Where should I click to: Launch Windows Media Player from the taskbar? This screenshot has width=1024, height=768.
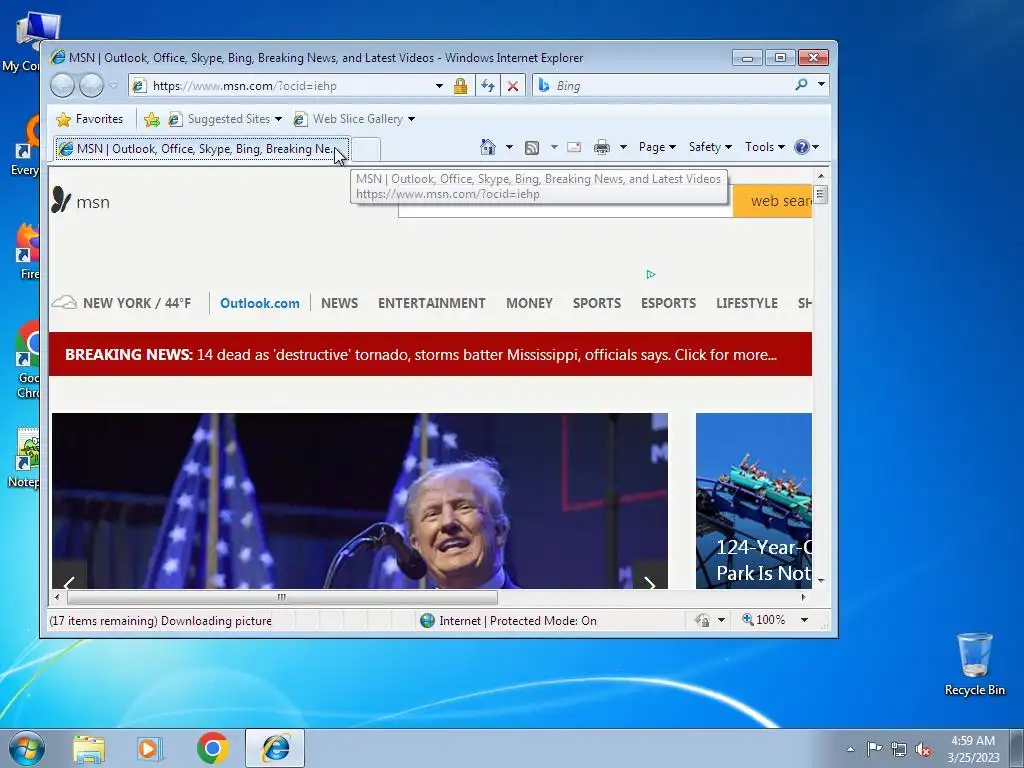pyautogui.click(x=150, y=748)
